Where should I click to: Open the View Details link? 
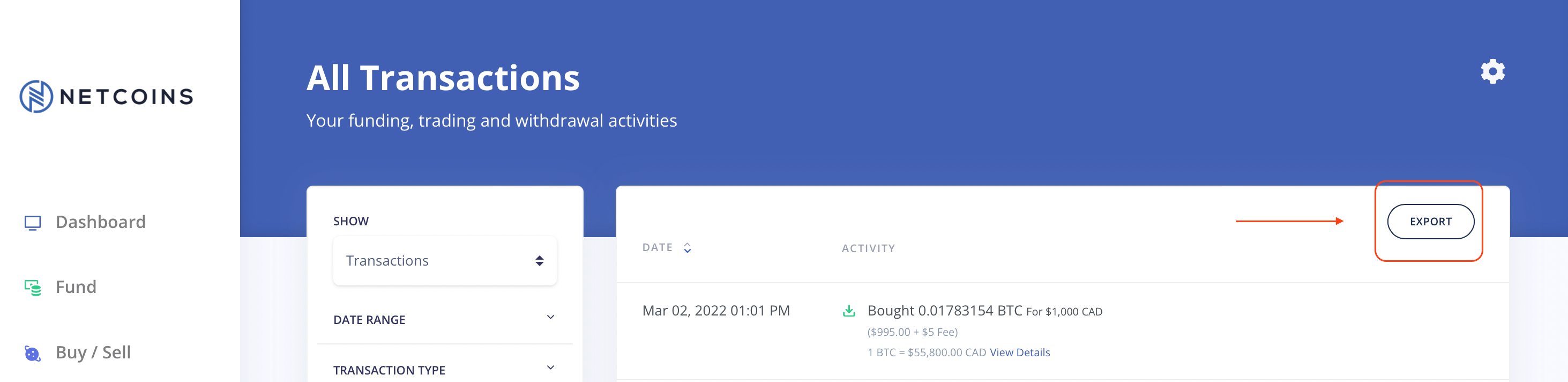(x=1020, y=352)
